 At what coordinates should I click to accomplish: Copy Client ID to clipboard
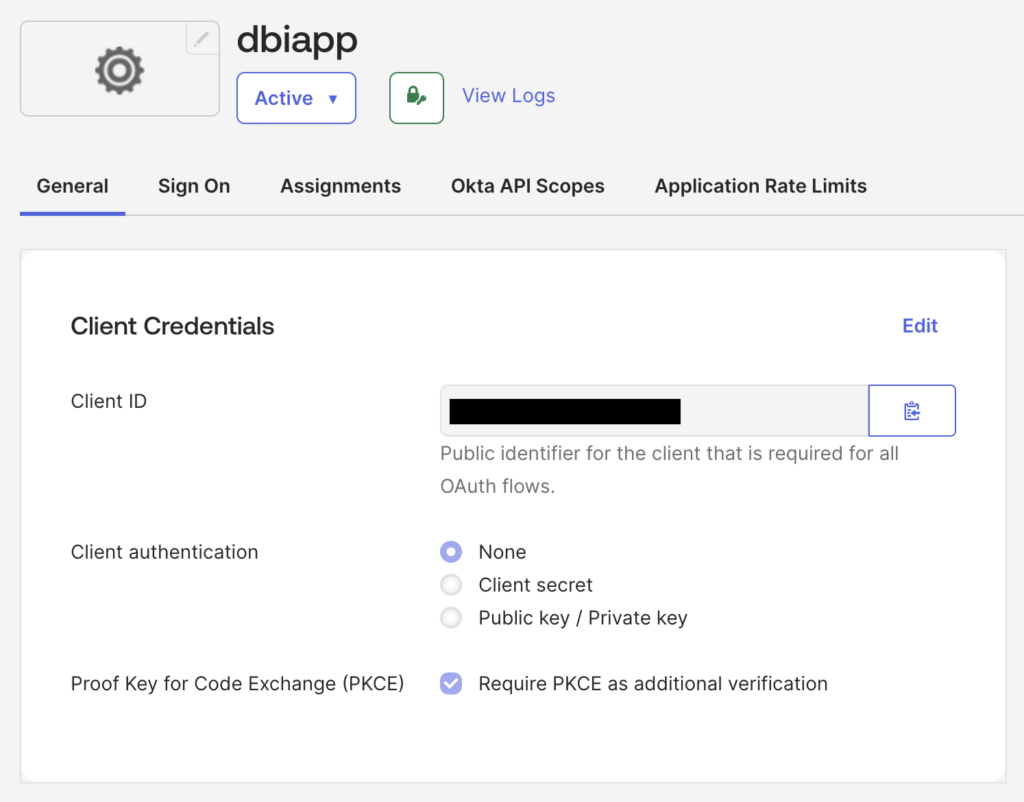click(912, 410)
